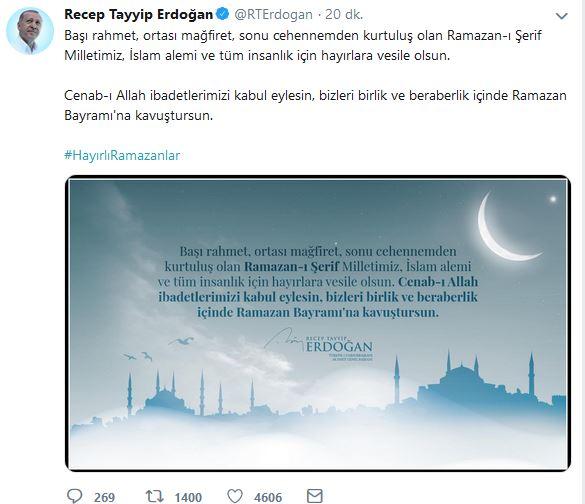This screenshot has height=504, width=585.
Task: Select the 1400 retweets count
Action: pos(188,497)
